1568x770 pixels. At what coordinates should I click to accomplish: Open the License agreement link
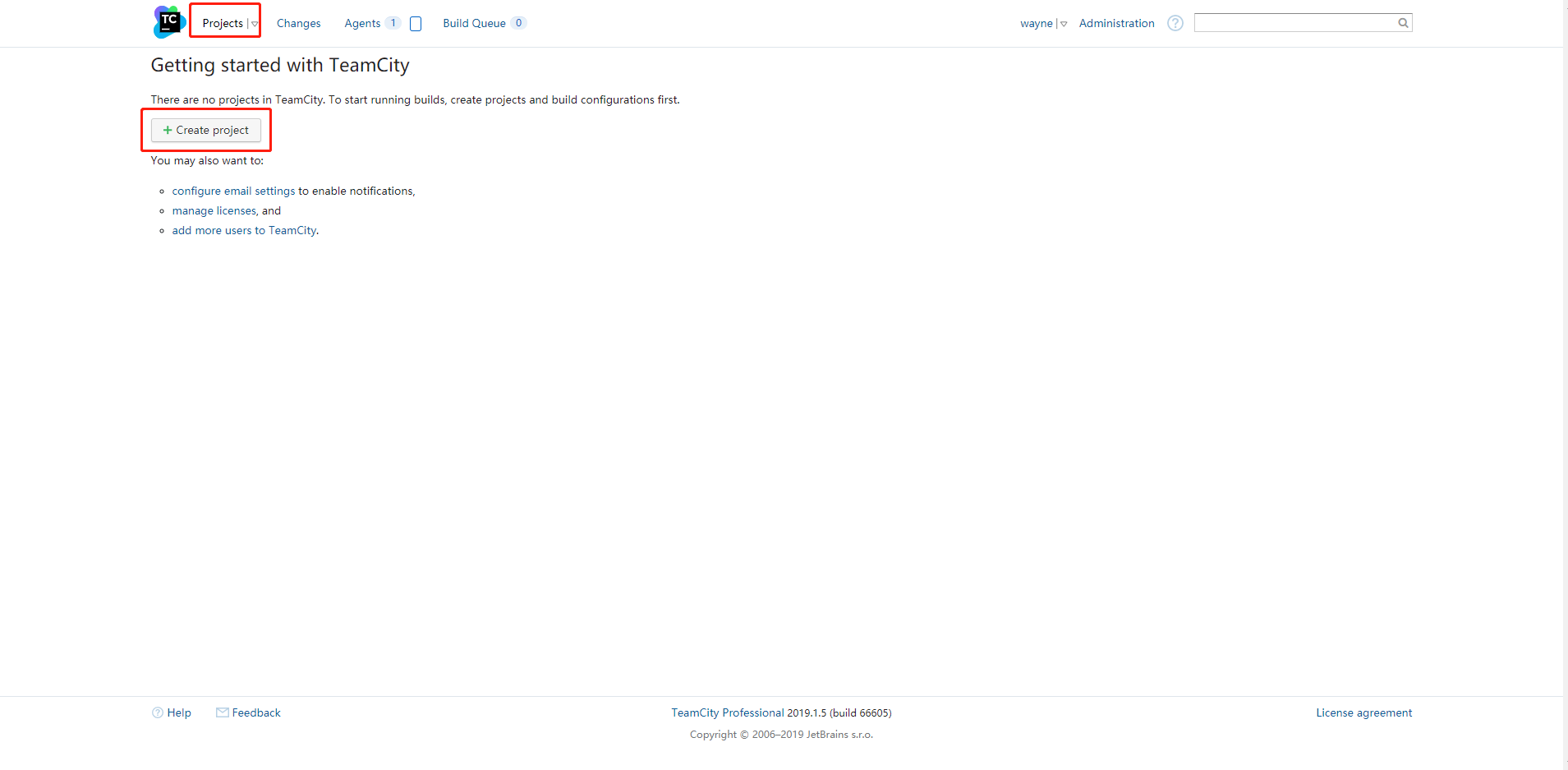1364,712
